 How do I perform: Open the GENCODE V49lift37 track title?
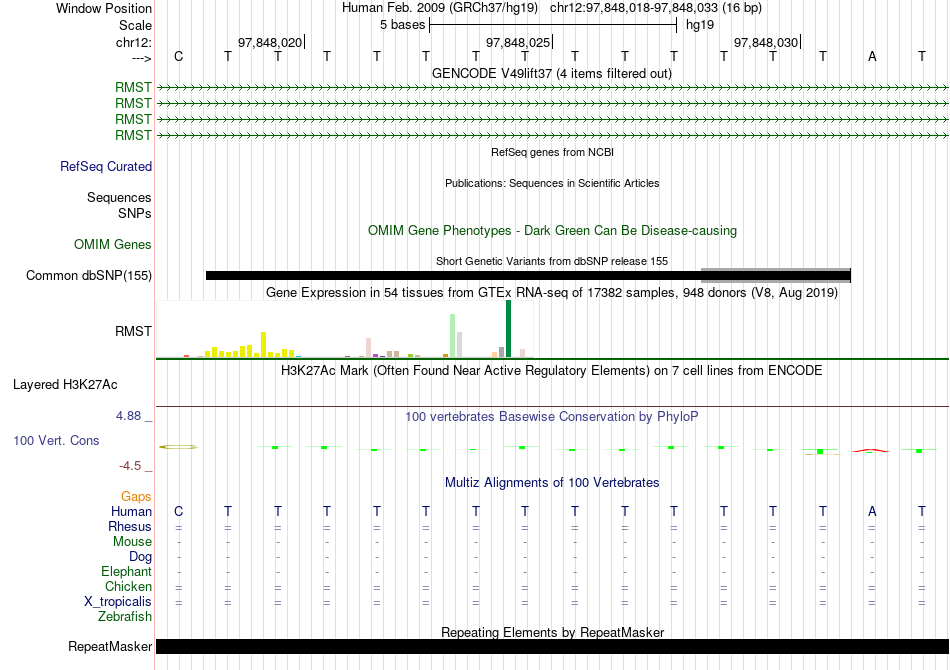pyautogui.click(x=551, y=73)
